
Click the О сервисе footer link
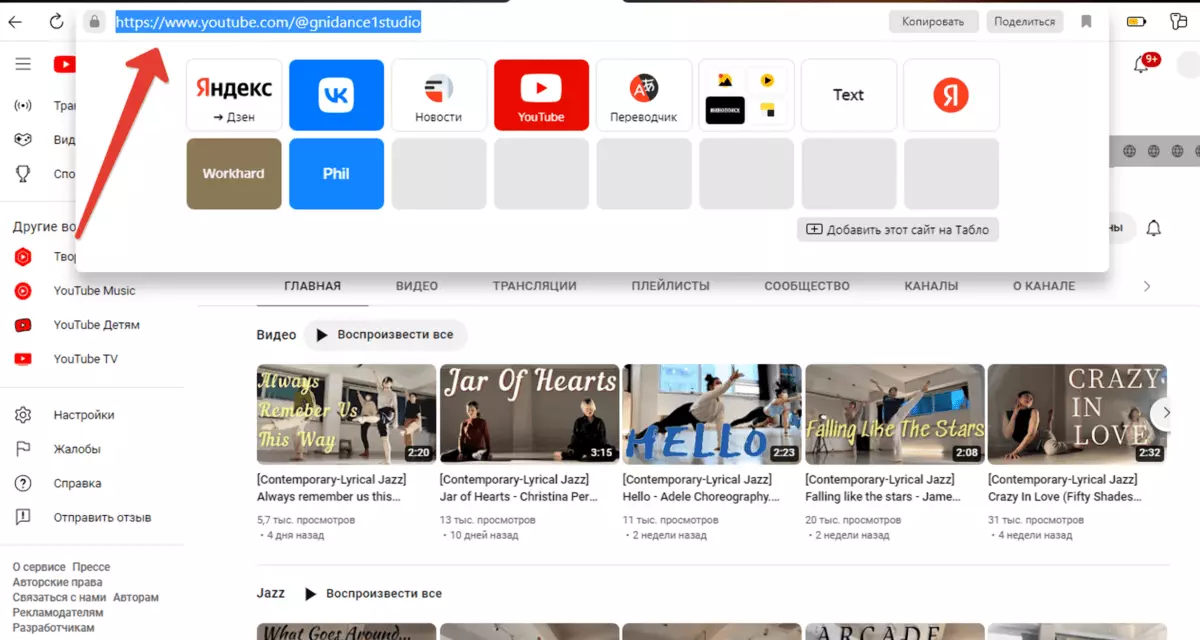(x=39, y=567)
